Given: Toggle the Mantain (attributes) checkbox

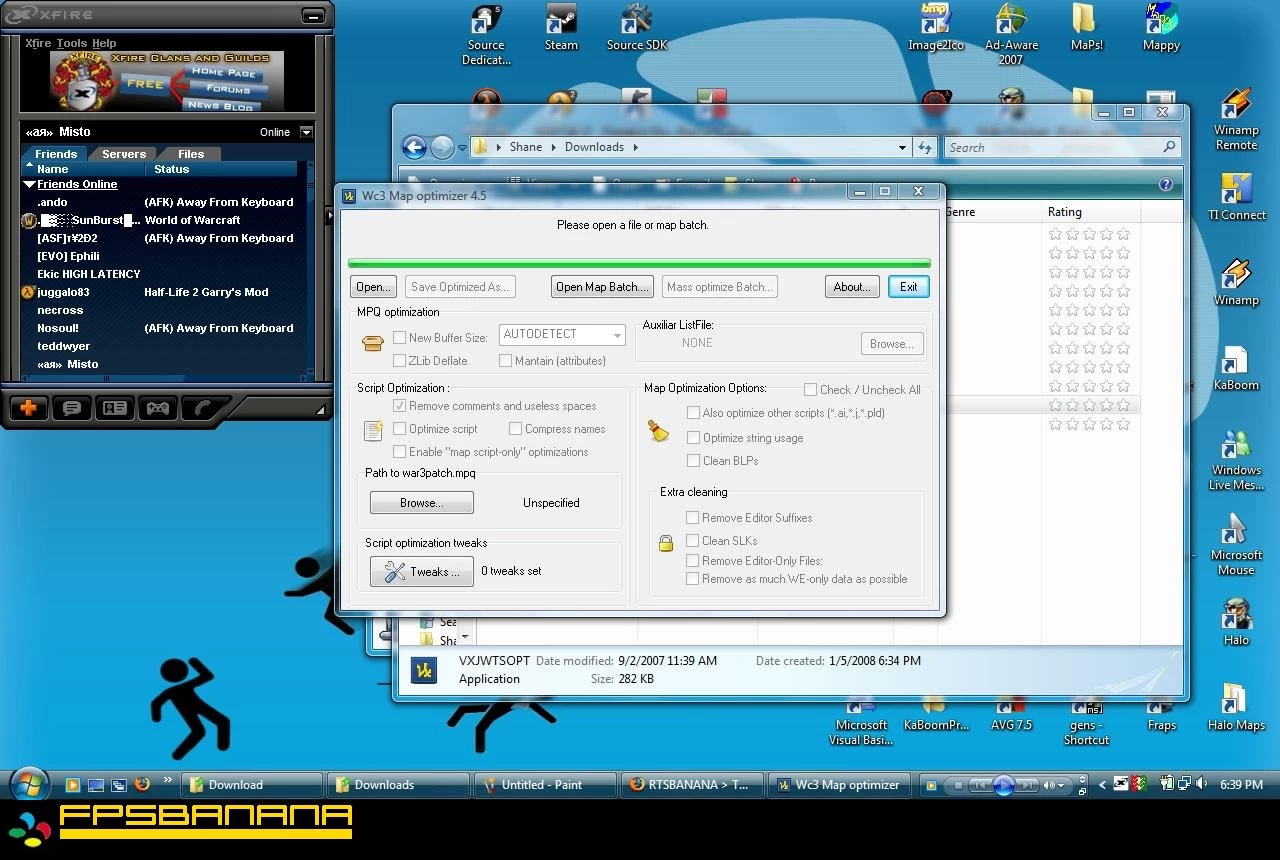Looking at the screenshot, I should [x=505, y=361].
